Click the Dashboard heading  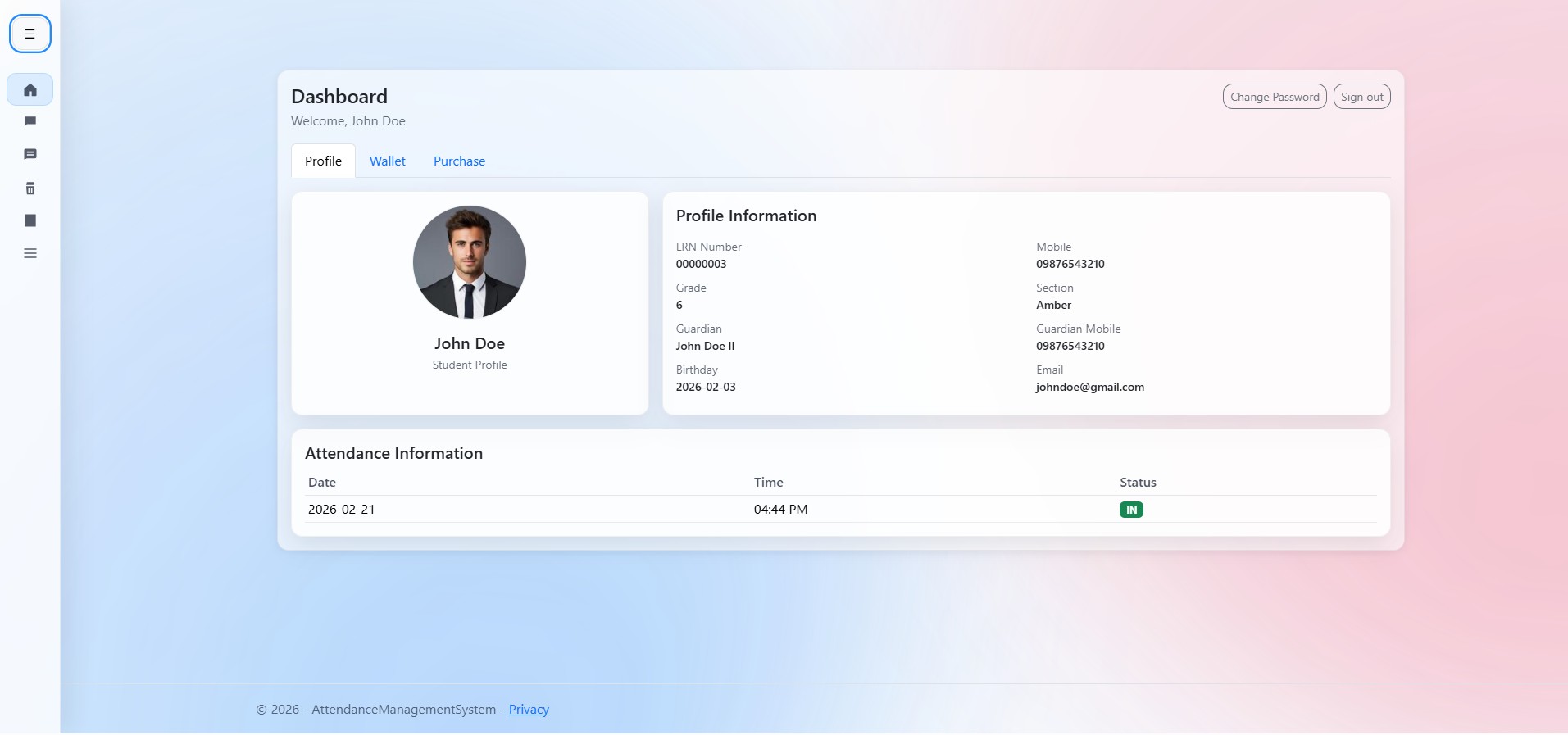coord(339,97)
